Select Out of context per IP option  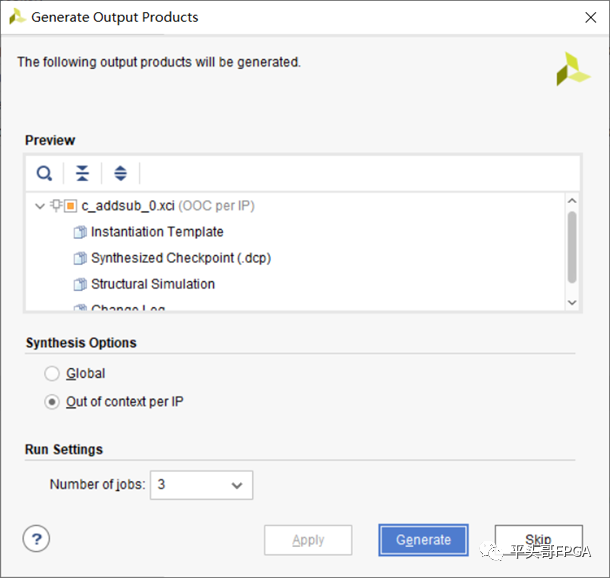(x=52, y=402)
